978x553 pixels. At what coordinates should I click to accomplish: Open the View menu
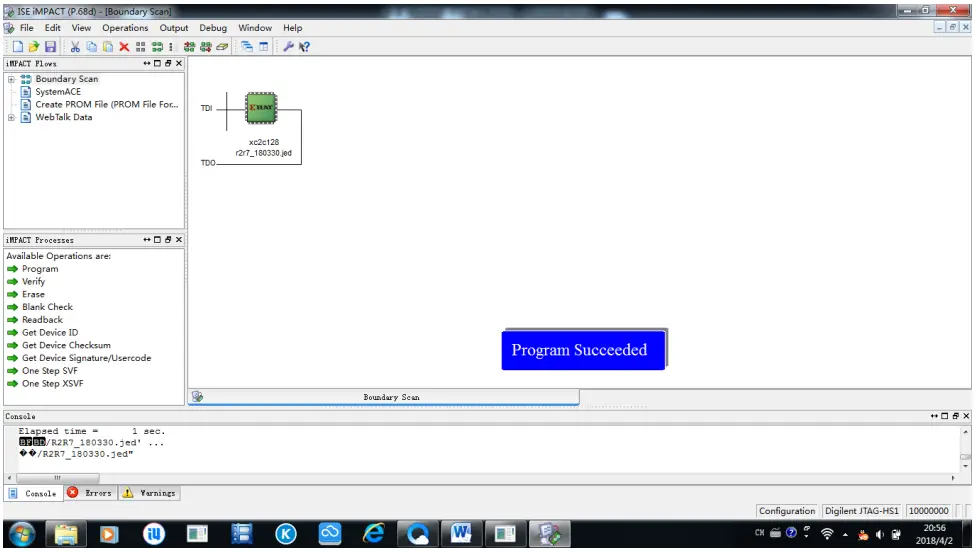81,28
